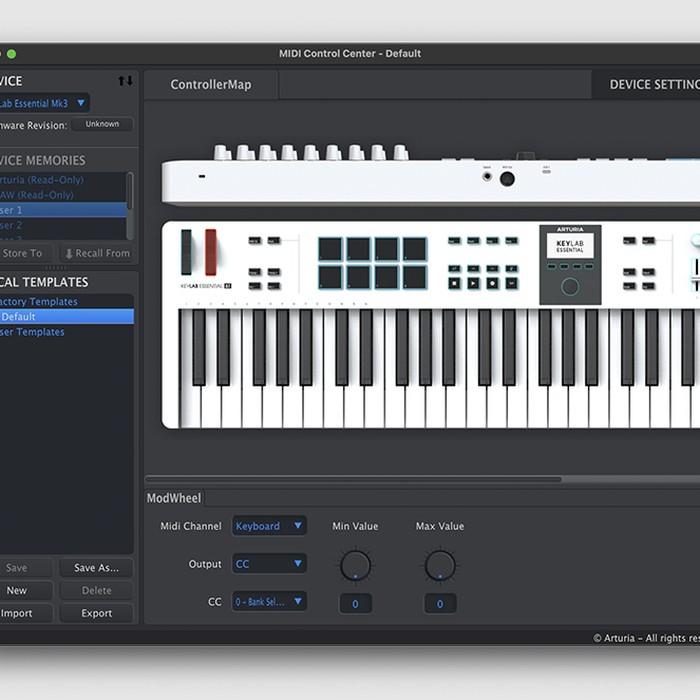
Task: Select the Tap tempo button beside Record
Action: tap(512, 283)
